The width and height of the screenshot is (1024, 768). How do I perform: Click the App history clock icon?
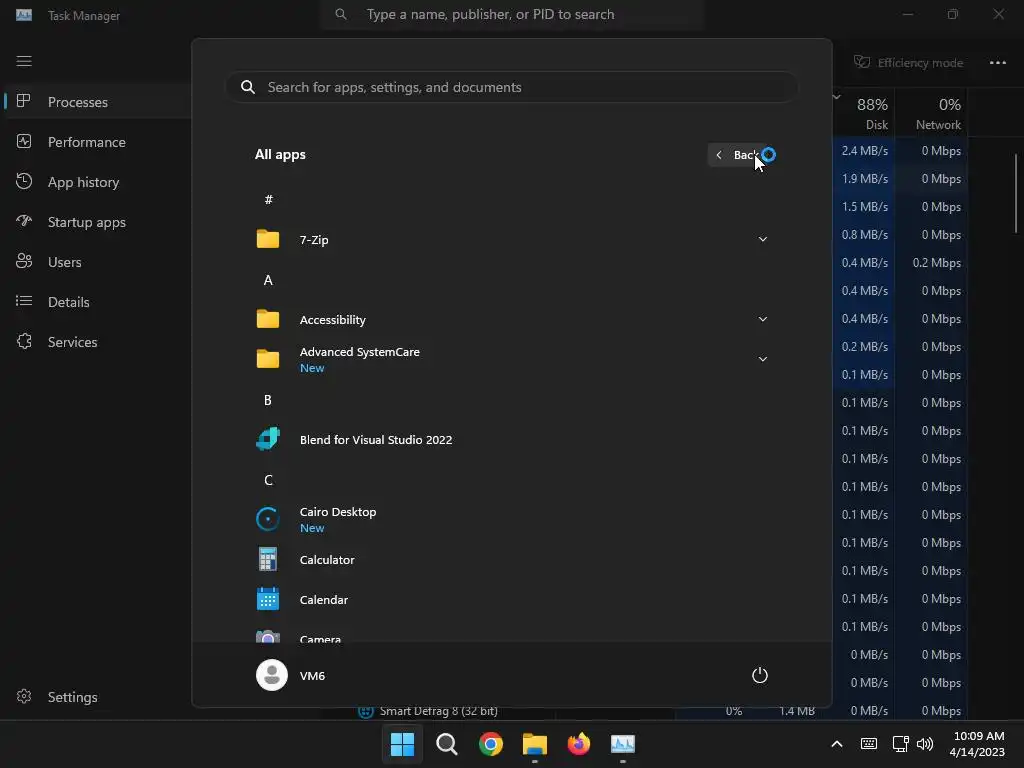pyautogui.click(x=24, y=182)
